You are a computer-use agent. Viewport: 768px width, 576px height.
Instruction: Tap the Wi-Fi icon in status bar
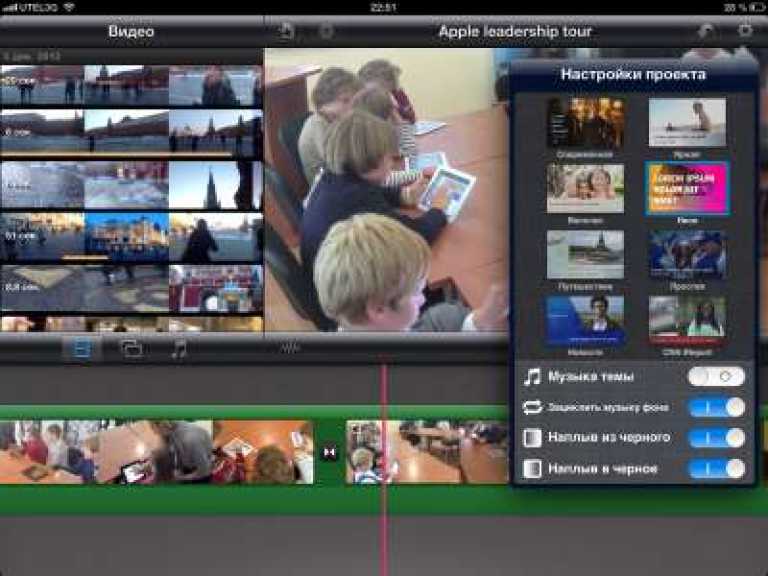(69, 7)
